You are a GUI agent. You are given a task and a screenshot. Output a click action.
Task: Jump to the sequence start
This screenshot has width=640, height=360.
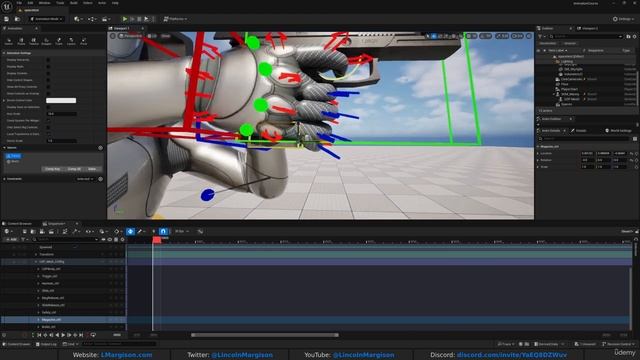[x=39, y=335]
